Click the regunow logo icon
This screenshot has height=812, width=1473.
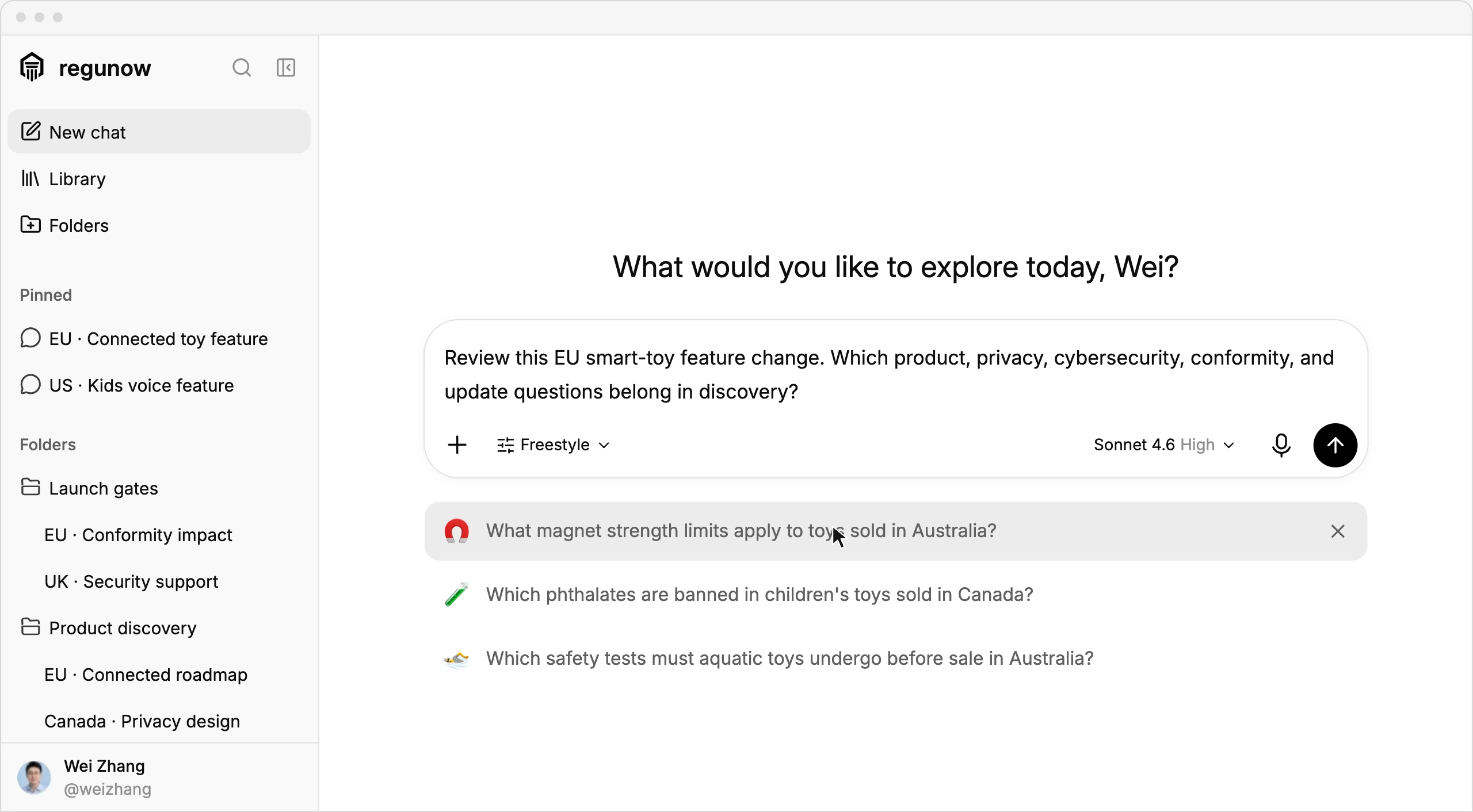[32, 67]
